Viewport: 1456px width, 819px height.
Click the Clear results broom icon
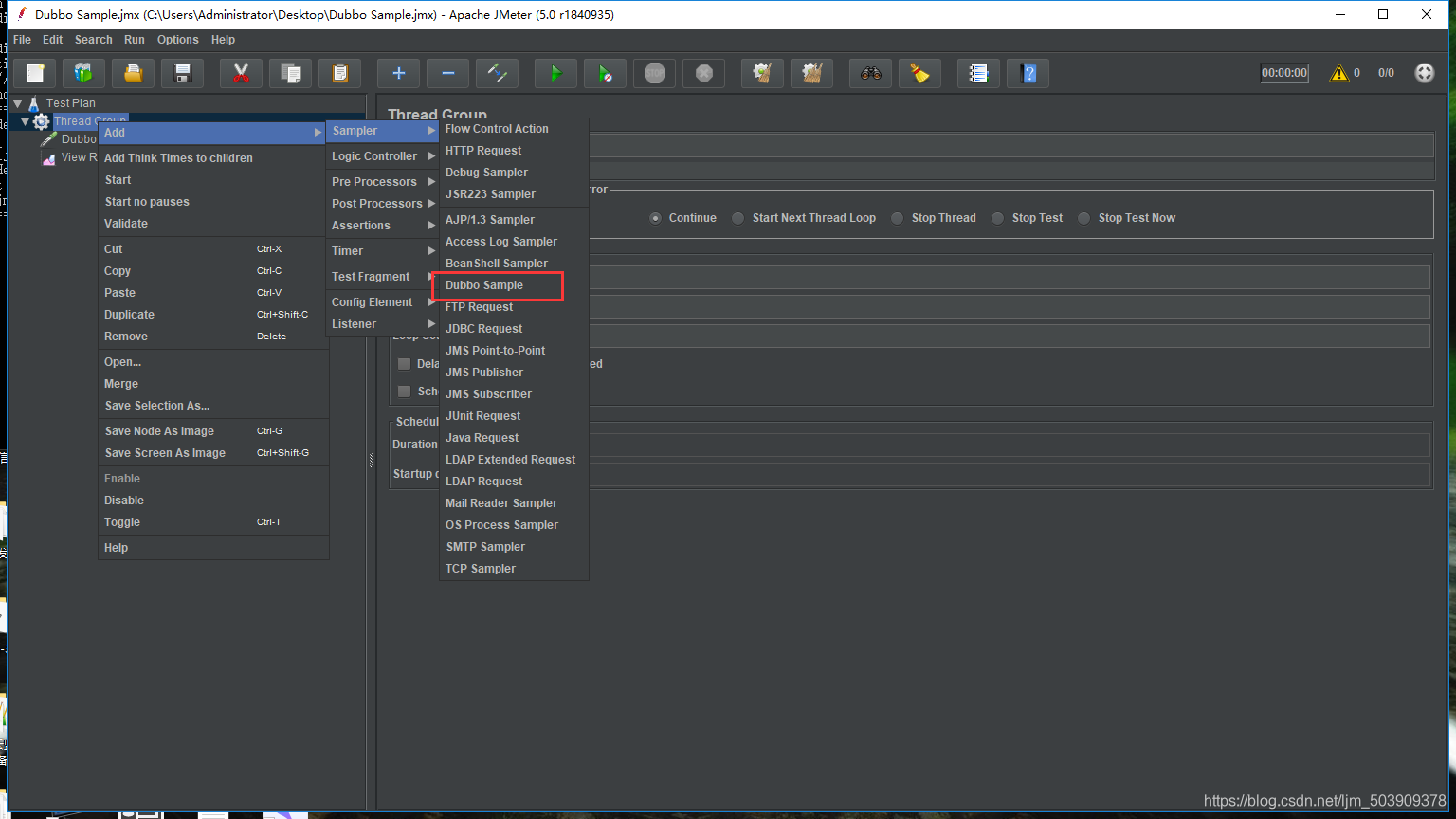[763, 73]
